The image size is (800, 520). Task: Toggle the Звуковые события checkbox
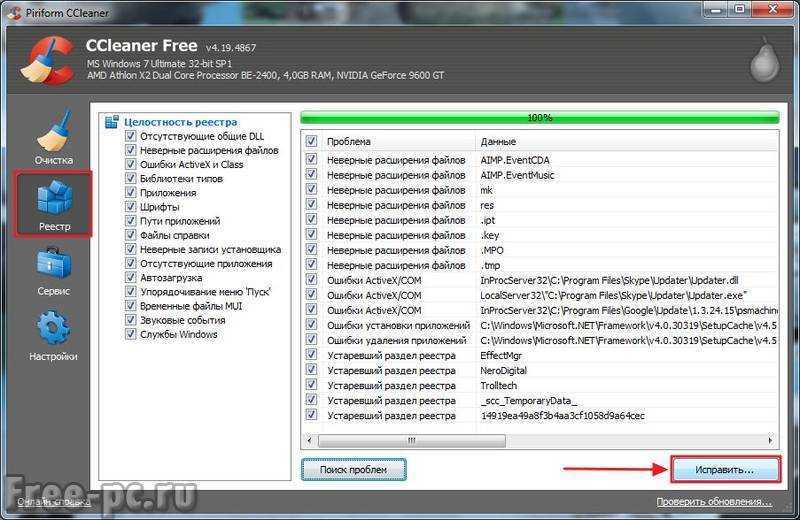click(x=131, y=320)
